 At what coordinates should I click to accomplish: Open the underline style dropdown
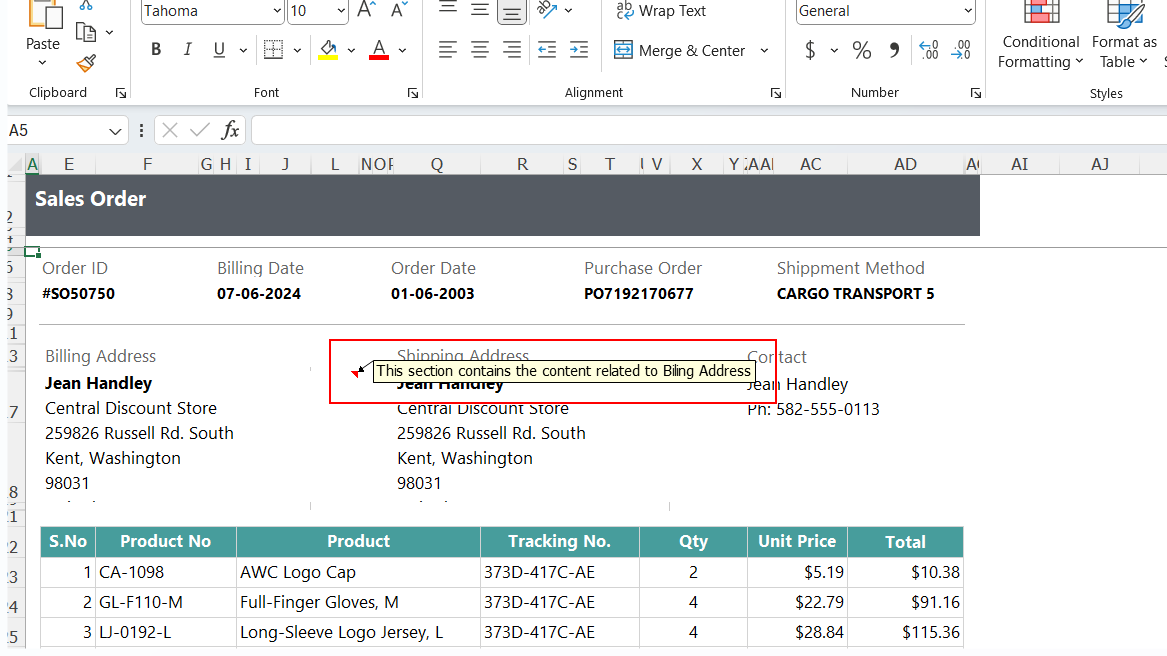coord(243,51)
